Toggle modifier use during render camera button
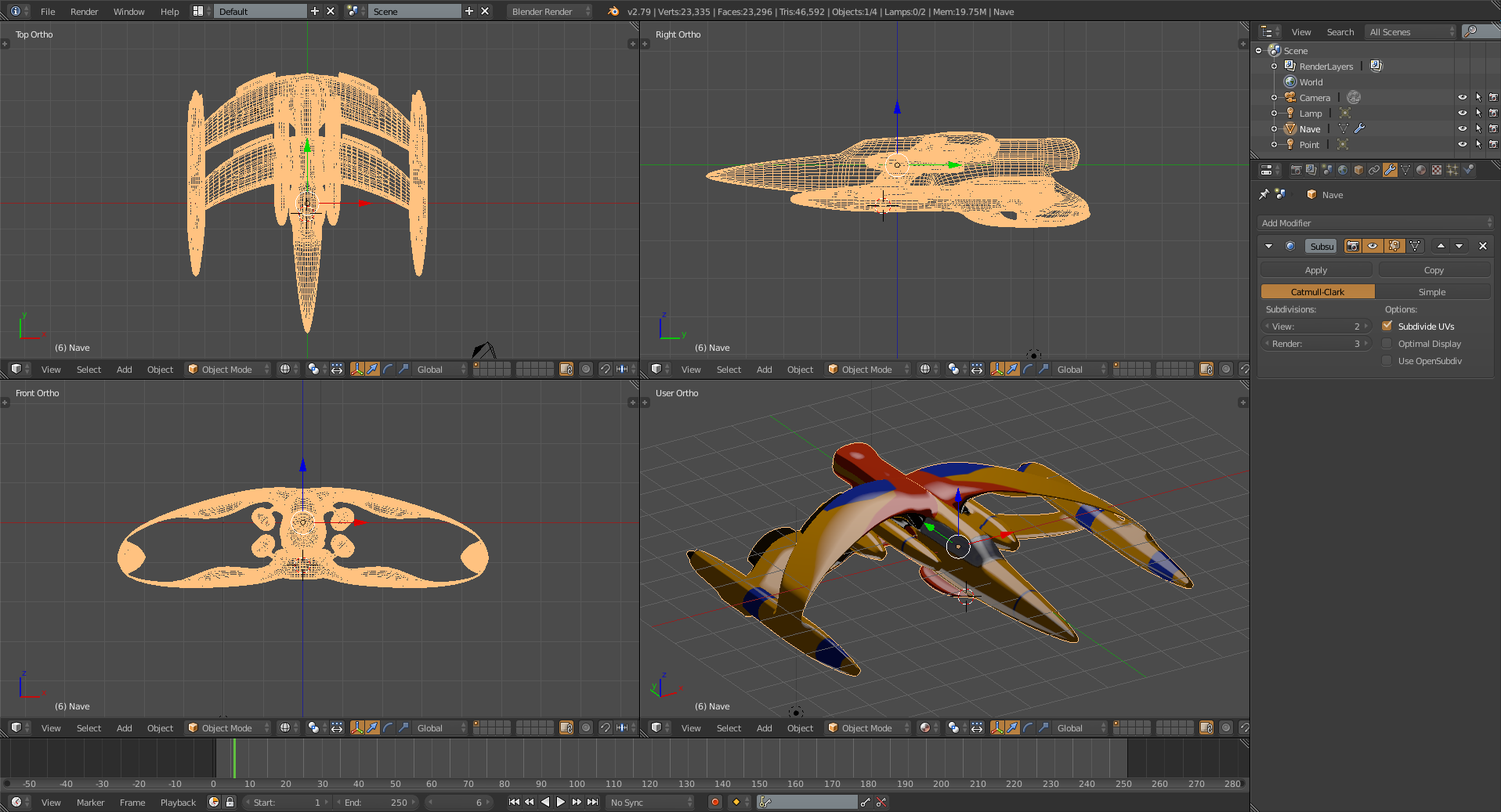The width and height of the screenshot is (1501, 812). click(1353, 246)
